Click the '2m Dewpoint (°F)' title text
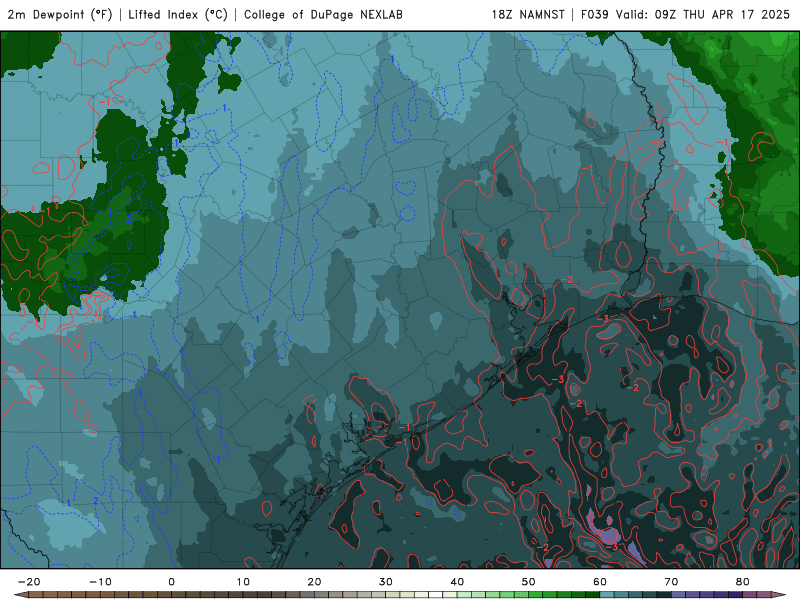 tap(60, 14)
